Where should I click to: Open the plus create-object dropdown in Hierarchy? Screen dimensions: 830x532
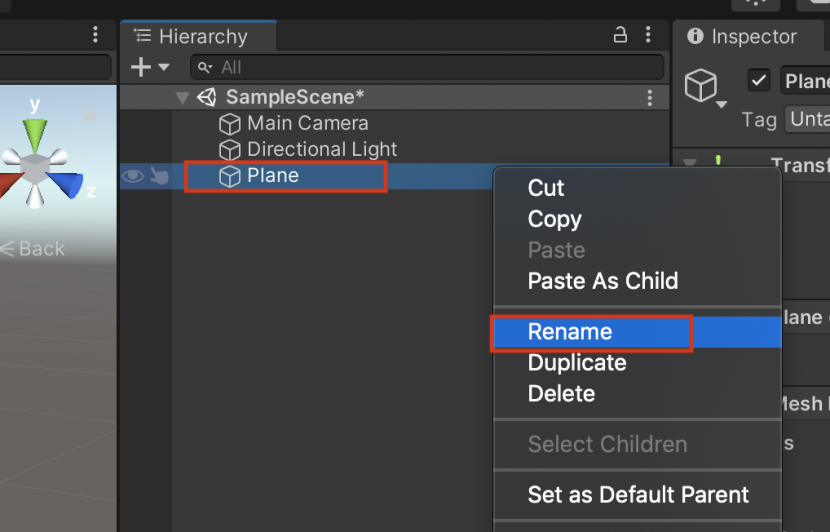(150, 67)
